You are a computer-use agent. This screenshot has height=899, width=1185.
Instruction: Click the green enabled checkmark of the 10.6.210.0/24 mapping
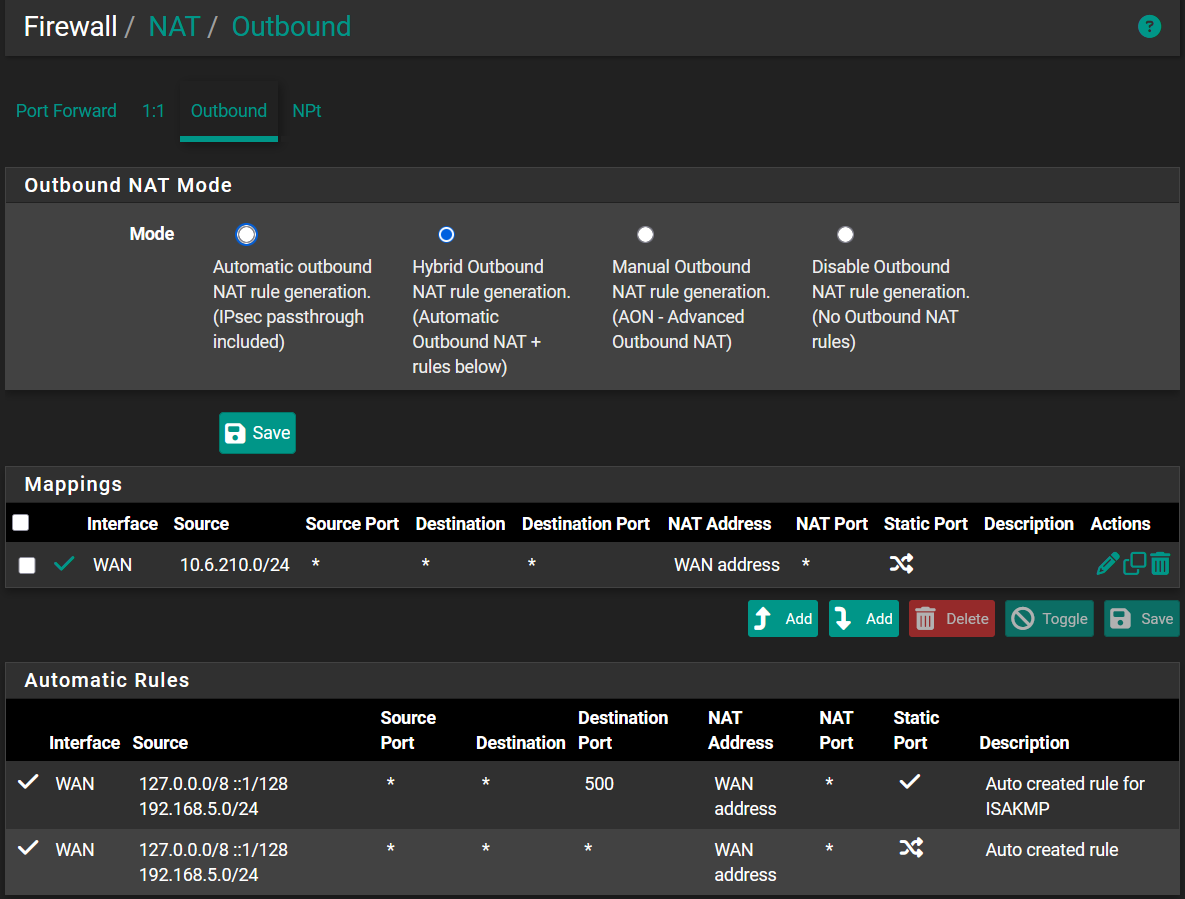[64, 565]
